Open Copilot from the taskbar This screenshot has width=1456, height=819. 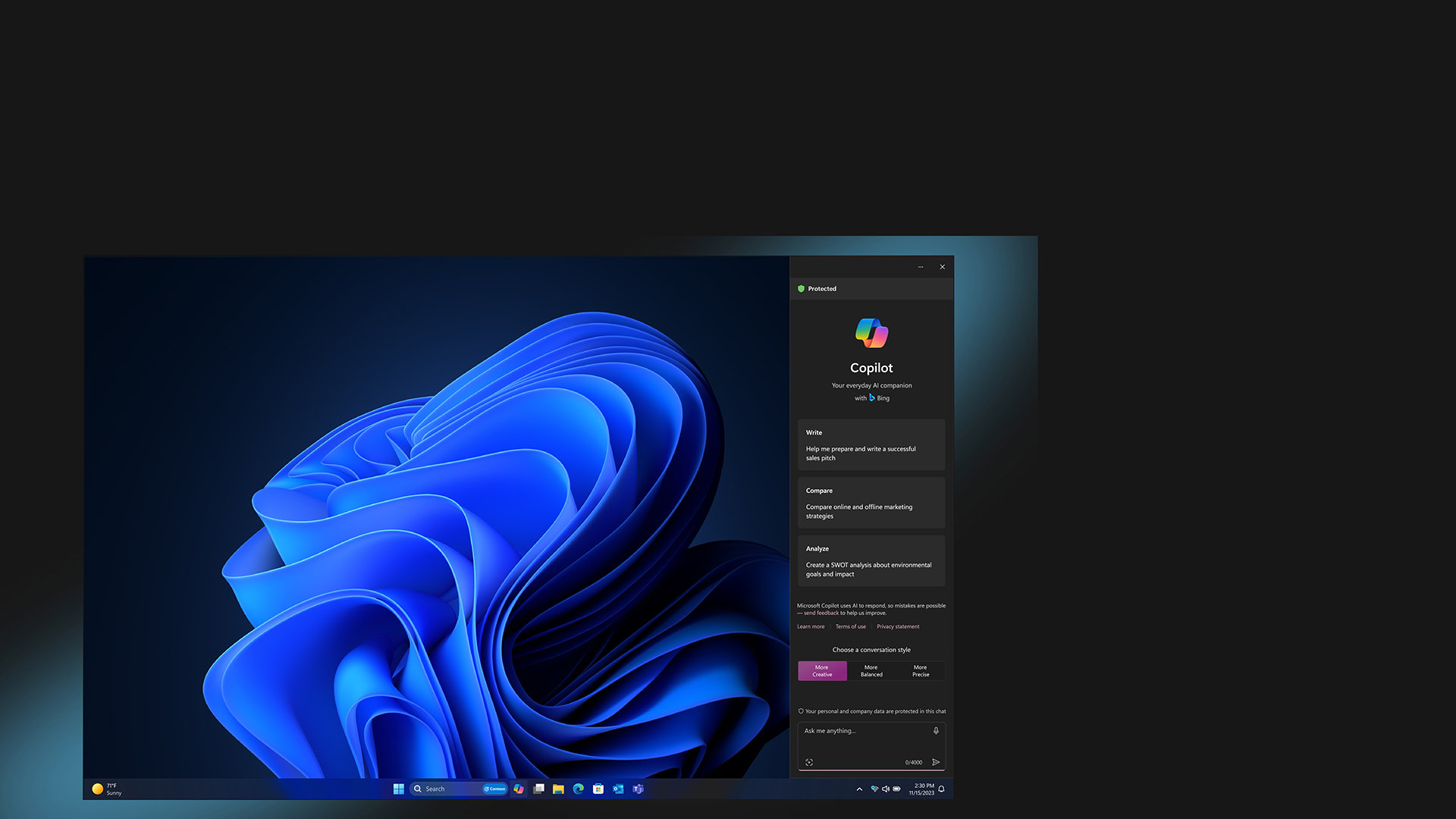(x=518, y=789)
